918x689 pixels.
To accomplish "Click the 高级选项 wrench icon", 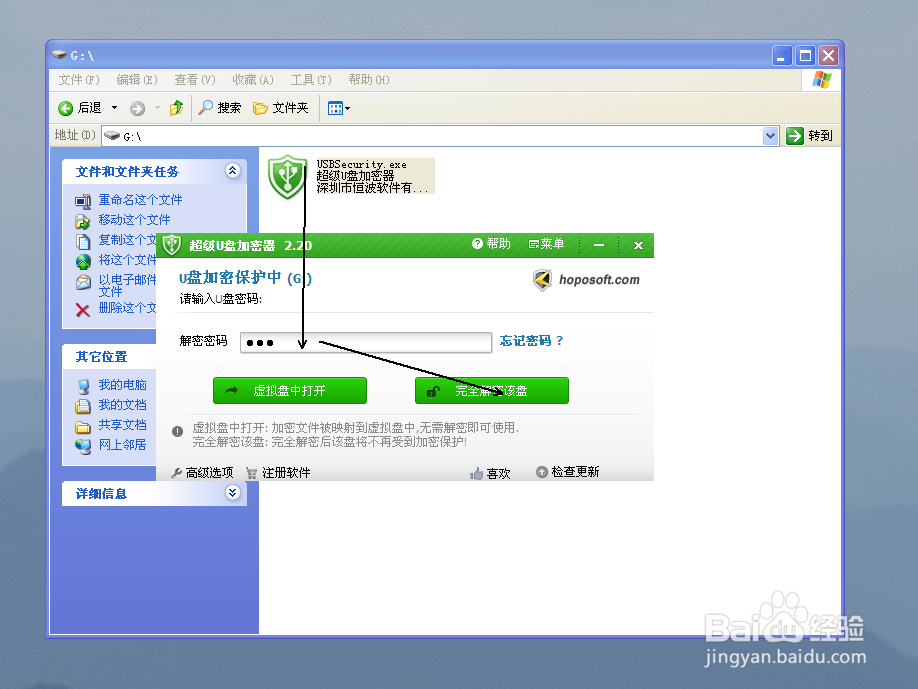I will click(174, 471).
